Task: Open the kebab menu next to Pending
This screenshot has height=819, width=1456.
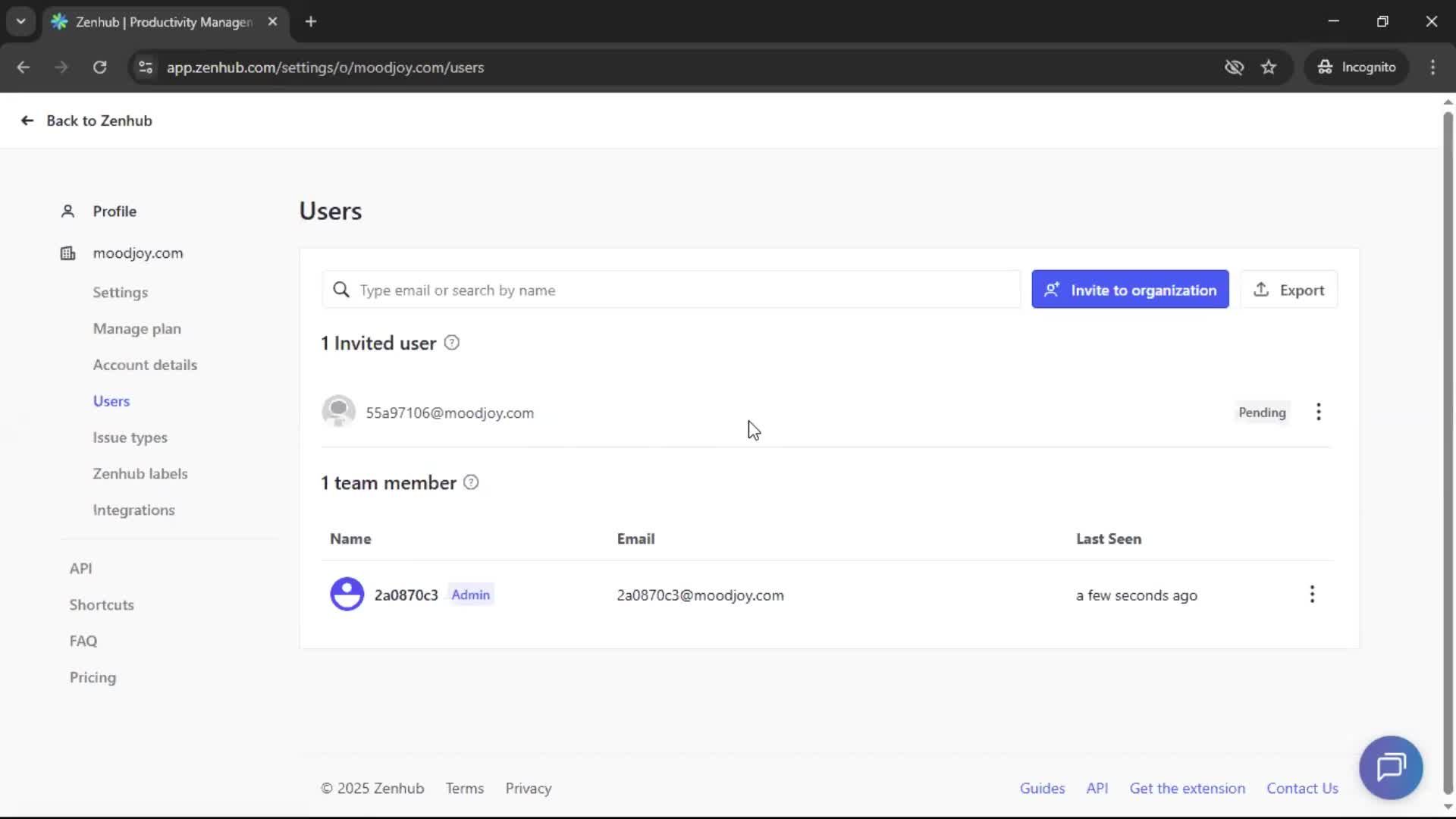Action: point(1318,412)
